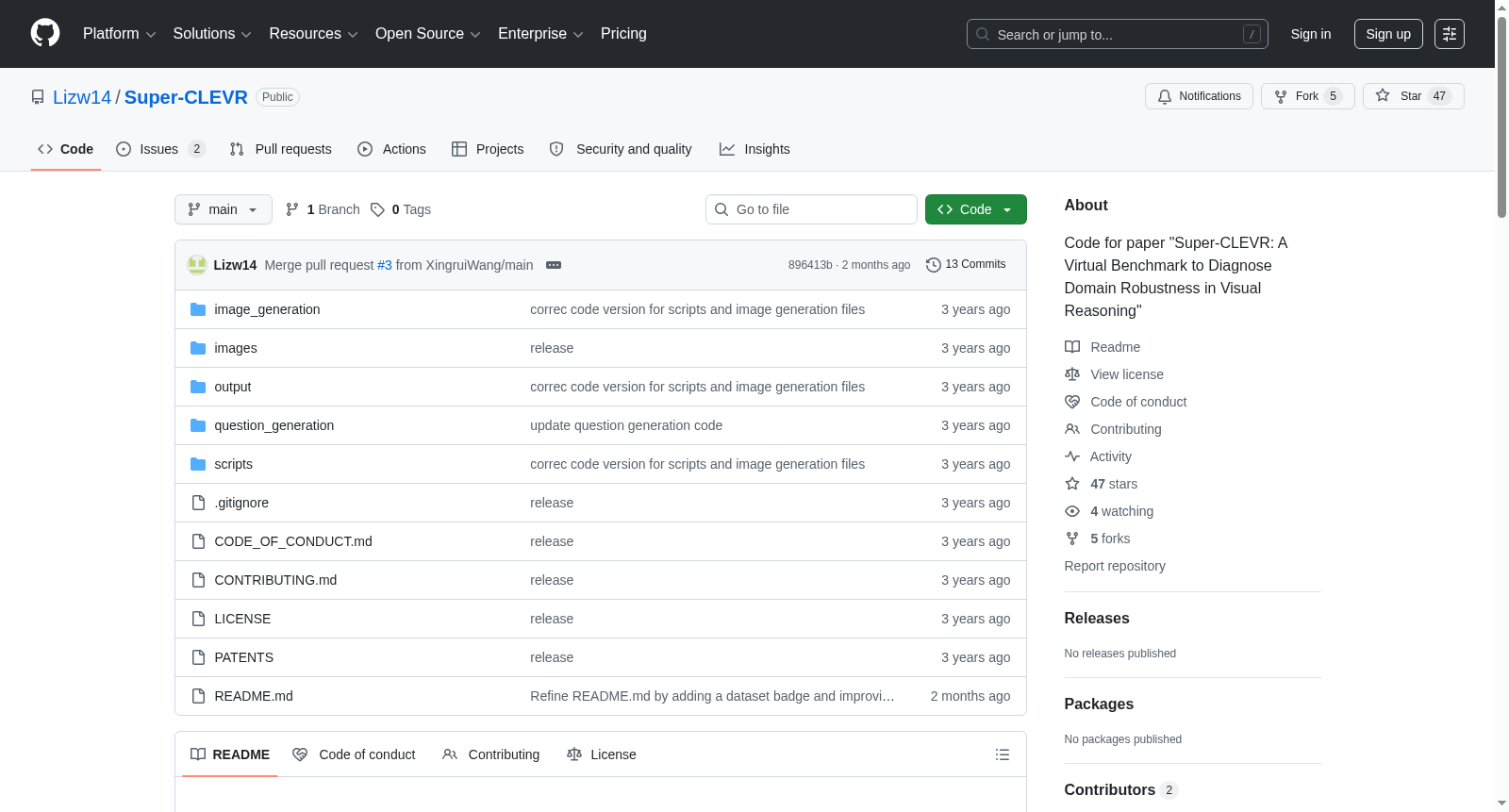The image size is (1509, 812).
Task: Open the Insights tab
Action: [x=754, y=149]
